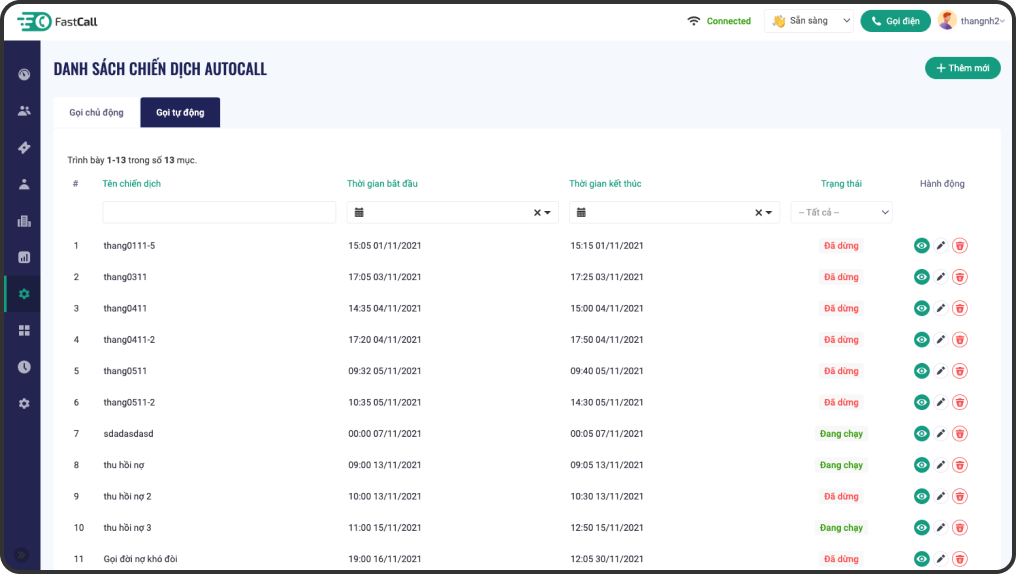The width and height of the screenshot is (1016, 574).
Task: Click the Thêm mới button
Action: 962,68
